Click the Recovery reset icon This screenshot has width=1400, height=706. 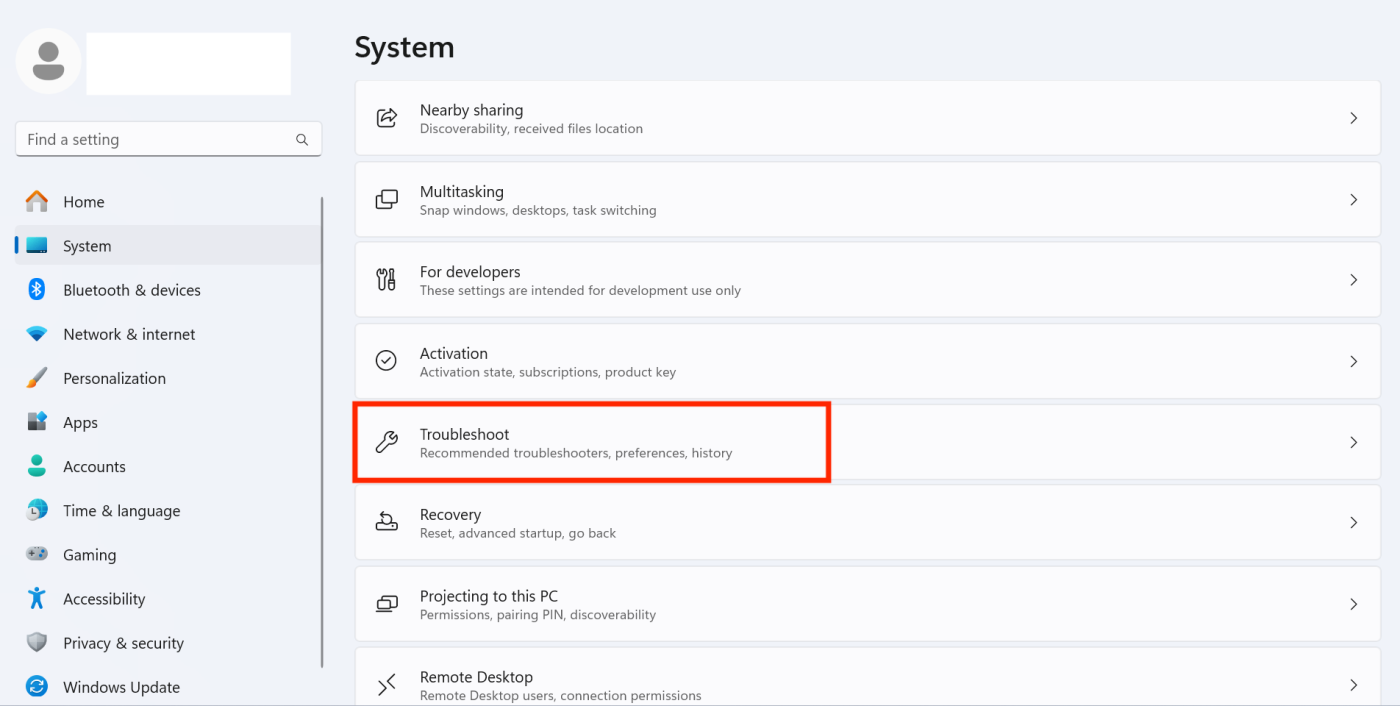pyautogui.click(x=387, y=522)
